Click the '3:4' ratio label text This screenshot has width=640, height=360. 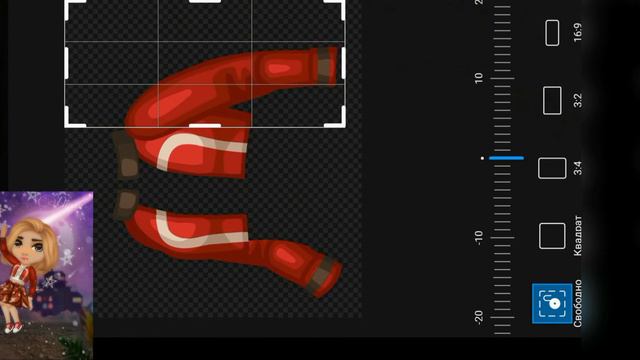click(578, 168)
